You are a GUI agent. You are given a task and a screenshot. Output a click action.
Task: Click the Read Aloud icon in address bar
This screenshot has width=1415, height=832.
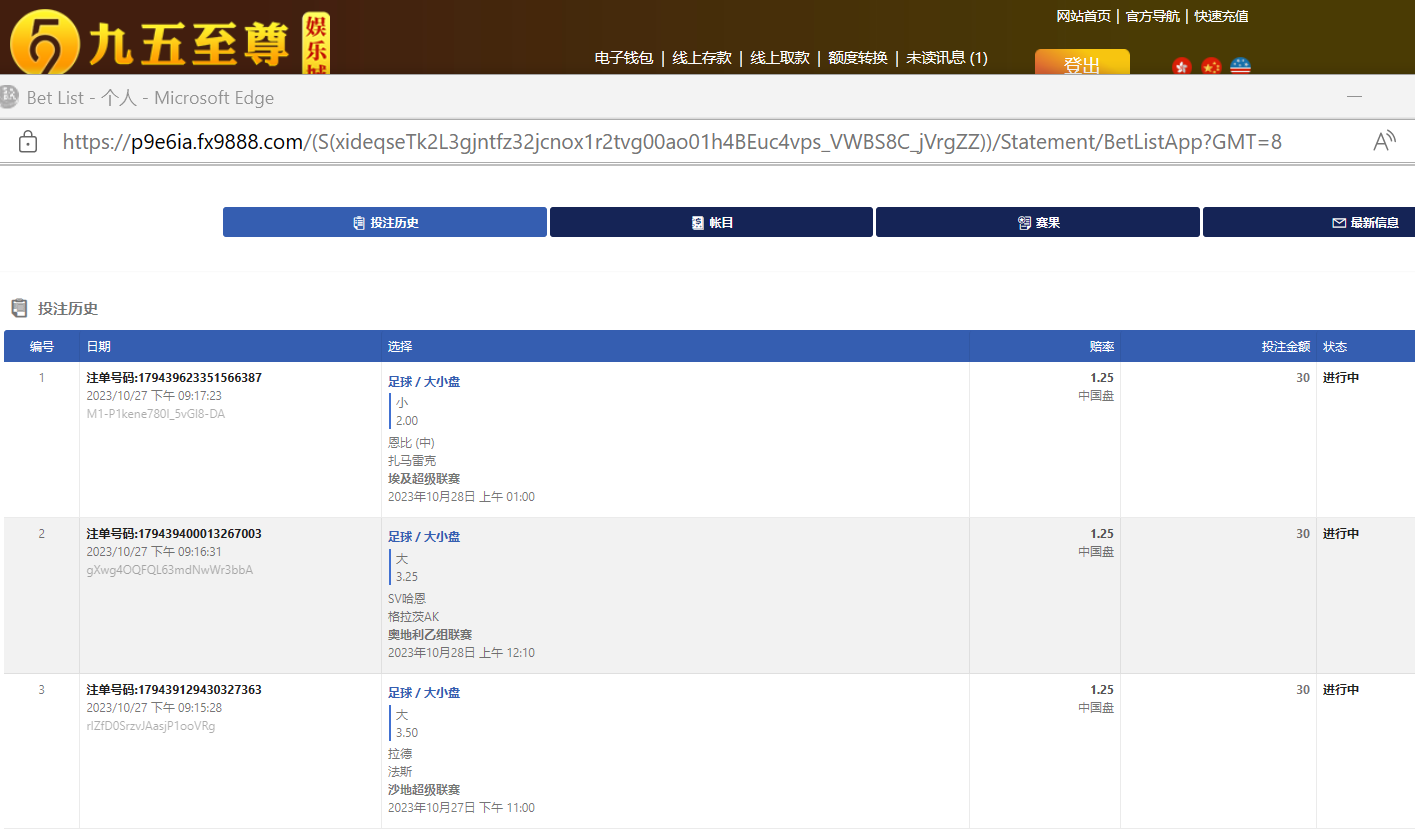tap(1384, 141)
